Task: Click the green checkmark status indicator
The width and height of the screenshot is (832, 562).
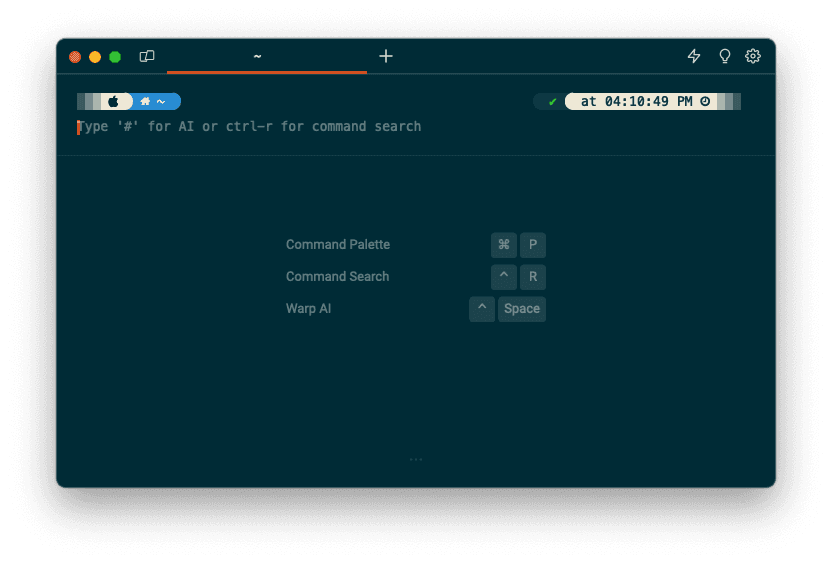Action: pos(552,101)
